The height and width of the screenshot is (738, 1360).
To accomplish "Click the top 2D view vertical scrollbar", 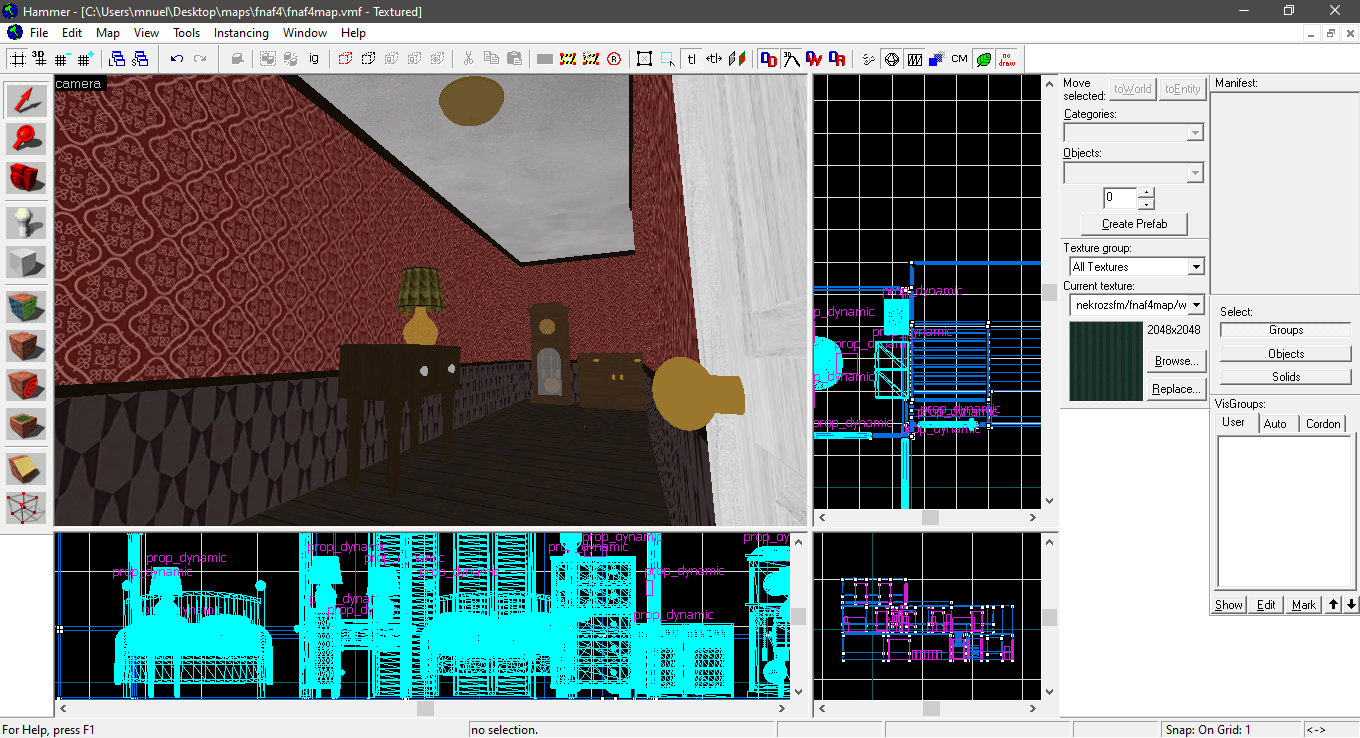I will [x=1048, y=292].
